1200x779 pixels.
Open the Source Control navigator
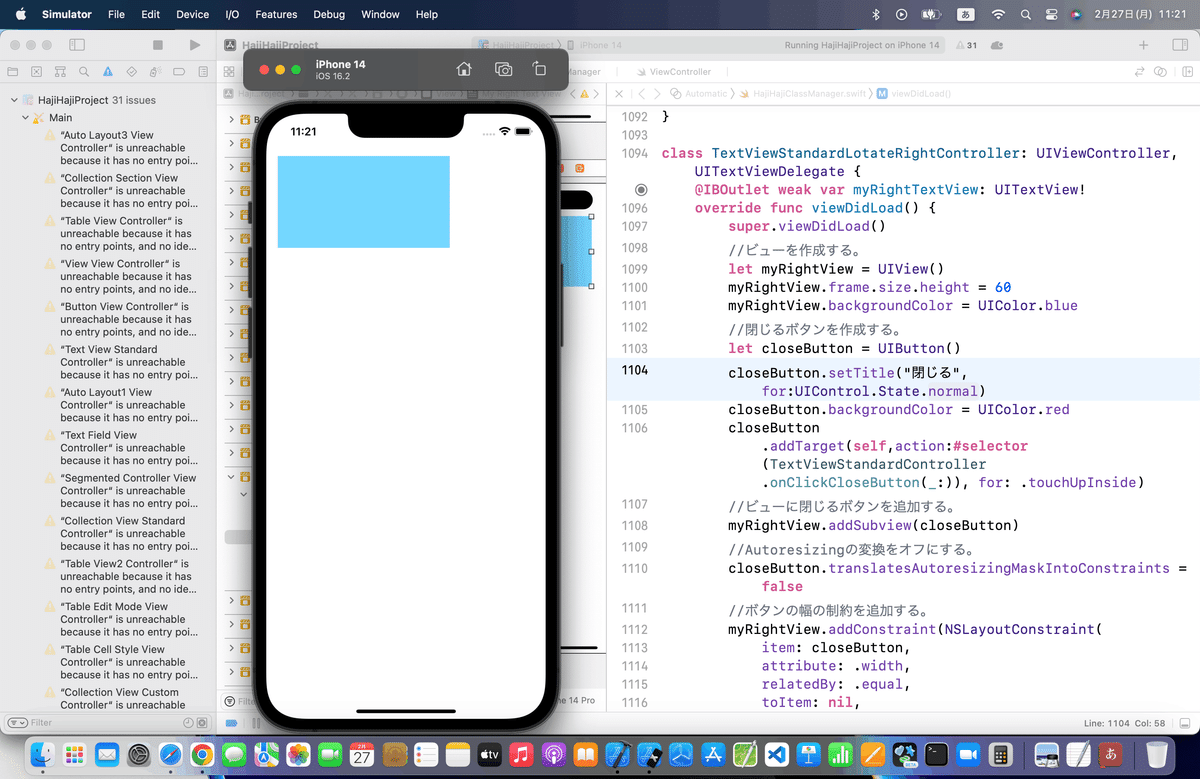(x=36, y=72)
